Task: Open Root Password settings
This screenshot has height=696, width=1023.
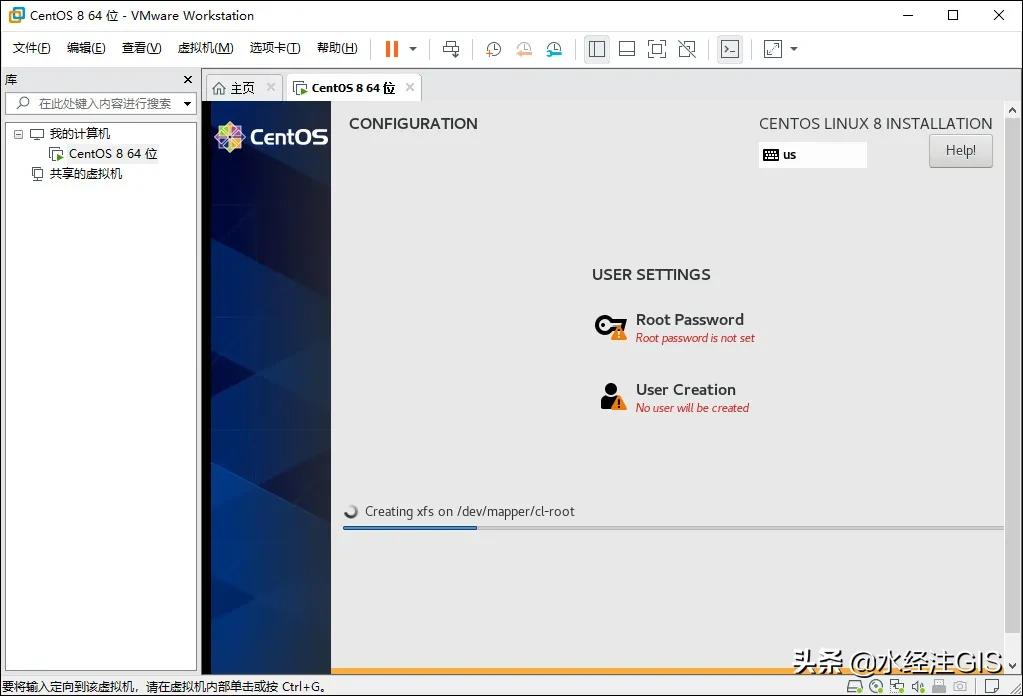Action: coord(689,319)
